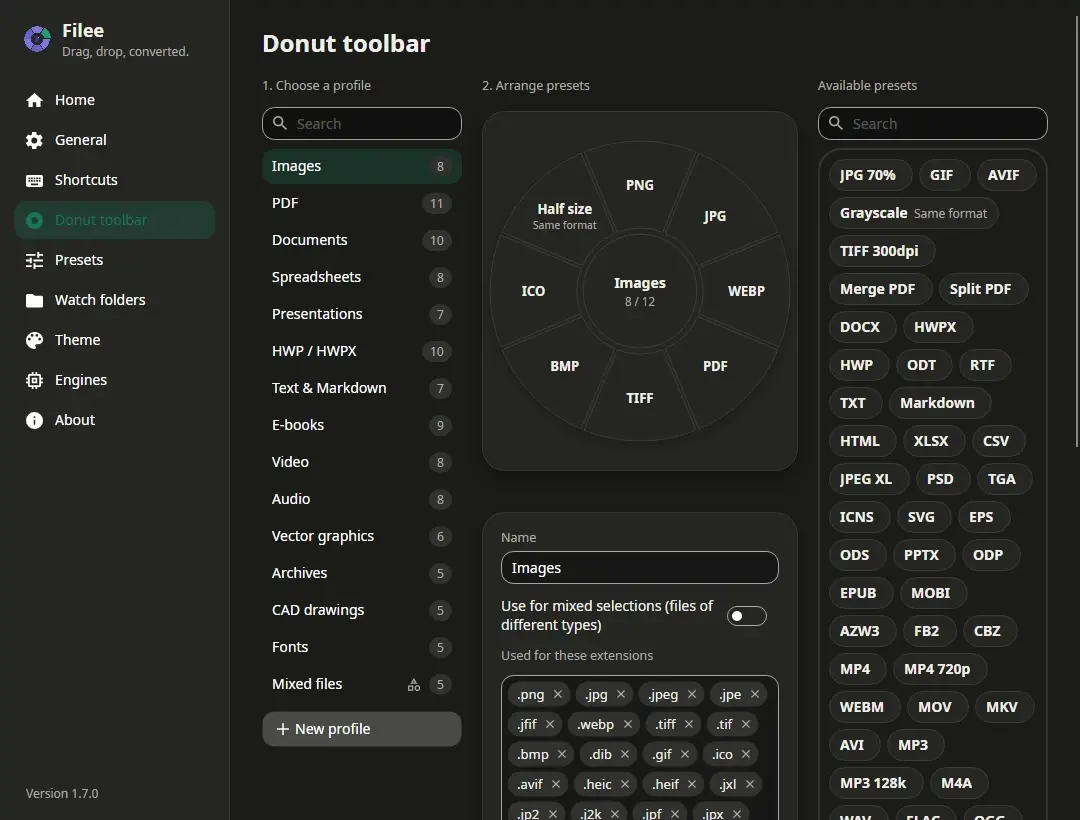The width and height of the screenshot is (1080, 820).
Task: Click the Donut toolbar ring icon
Action: [x=34, y=220]
